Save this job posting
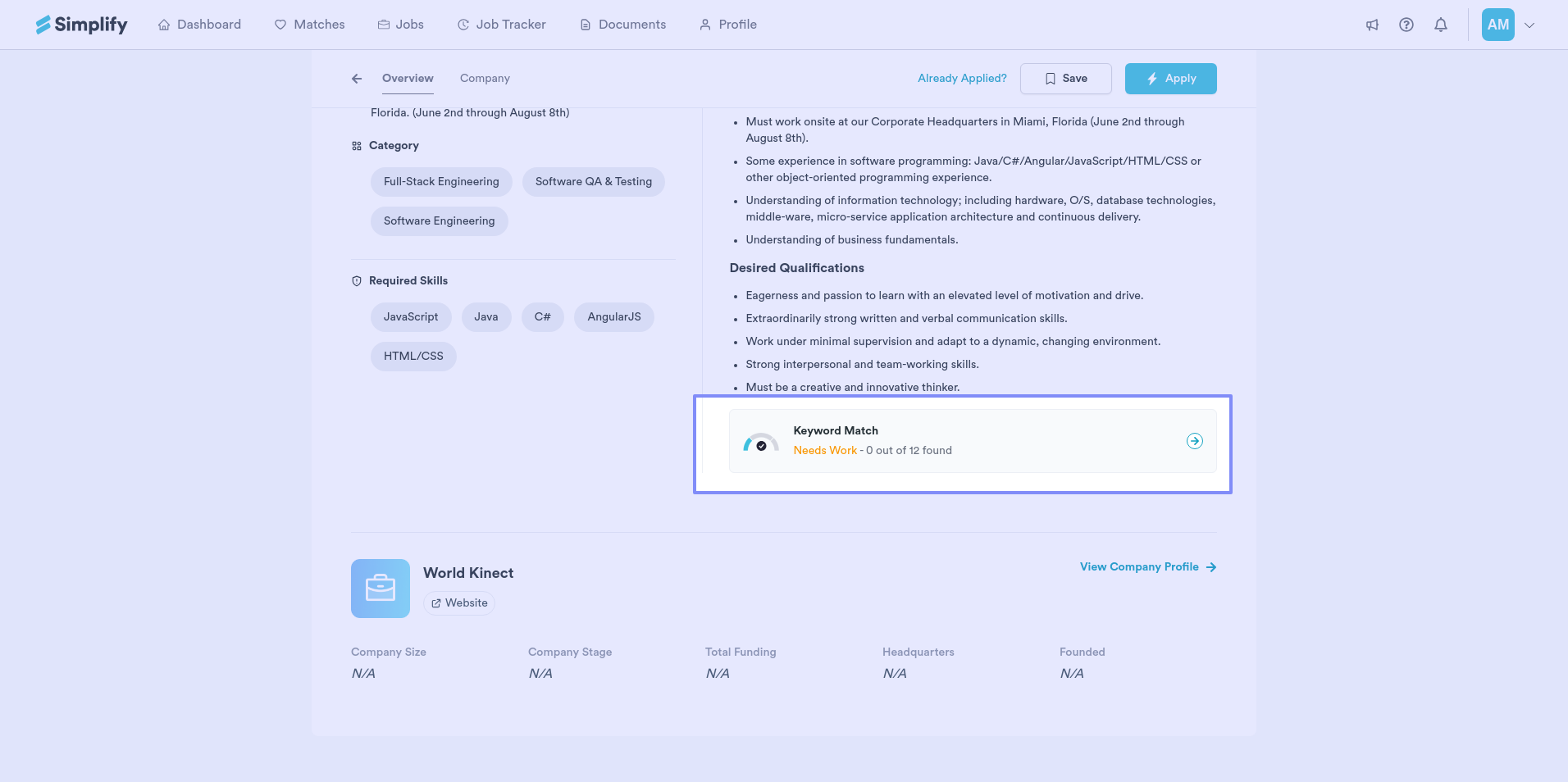Image resolution: width=1568 pixels, height=782 pixels. coord(1065,79)
